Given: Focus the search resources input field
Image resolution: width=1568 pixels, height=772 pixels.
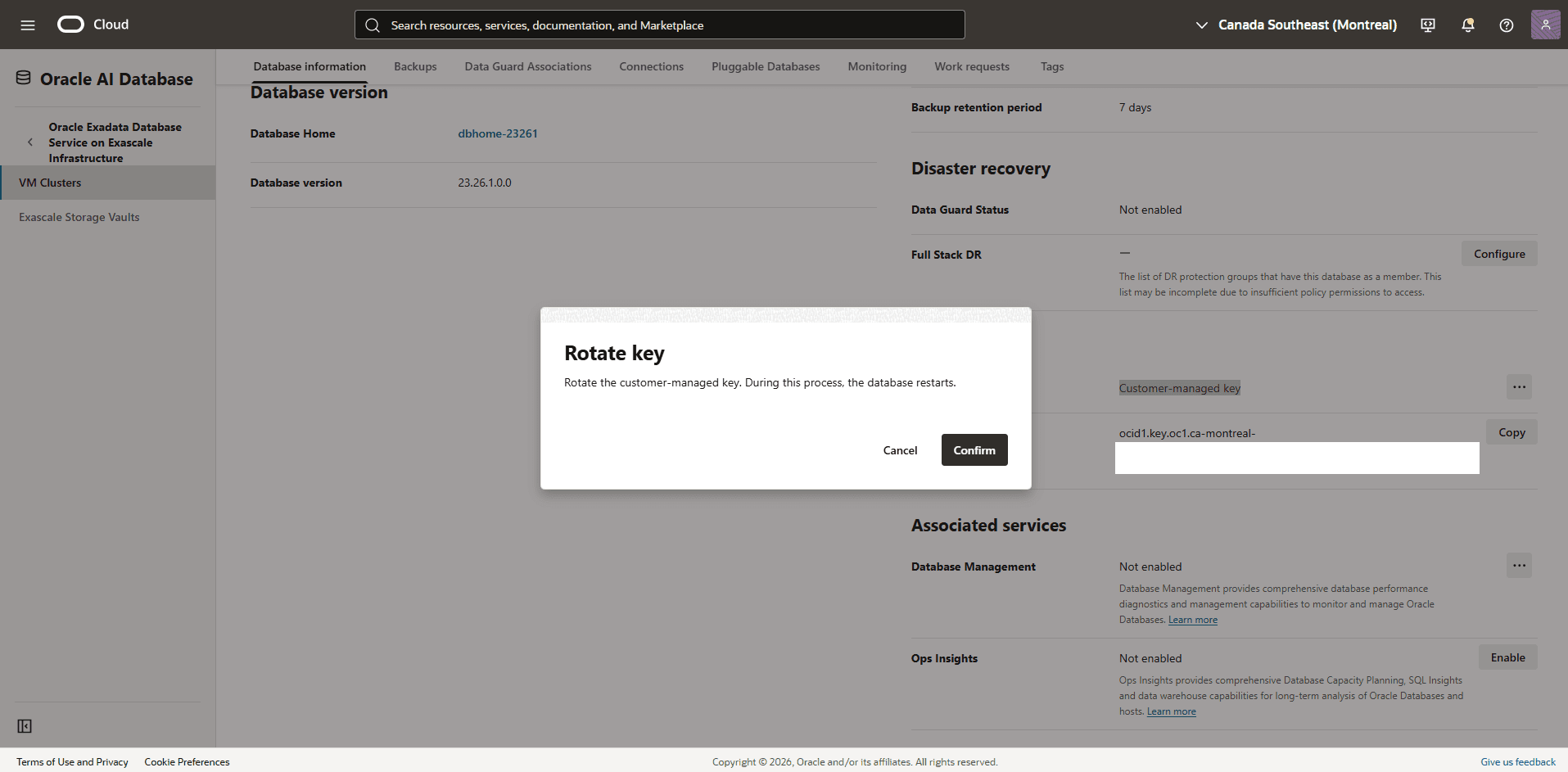Looking at the screenshot, I should pos(660,25).
